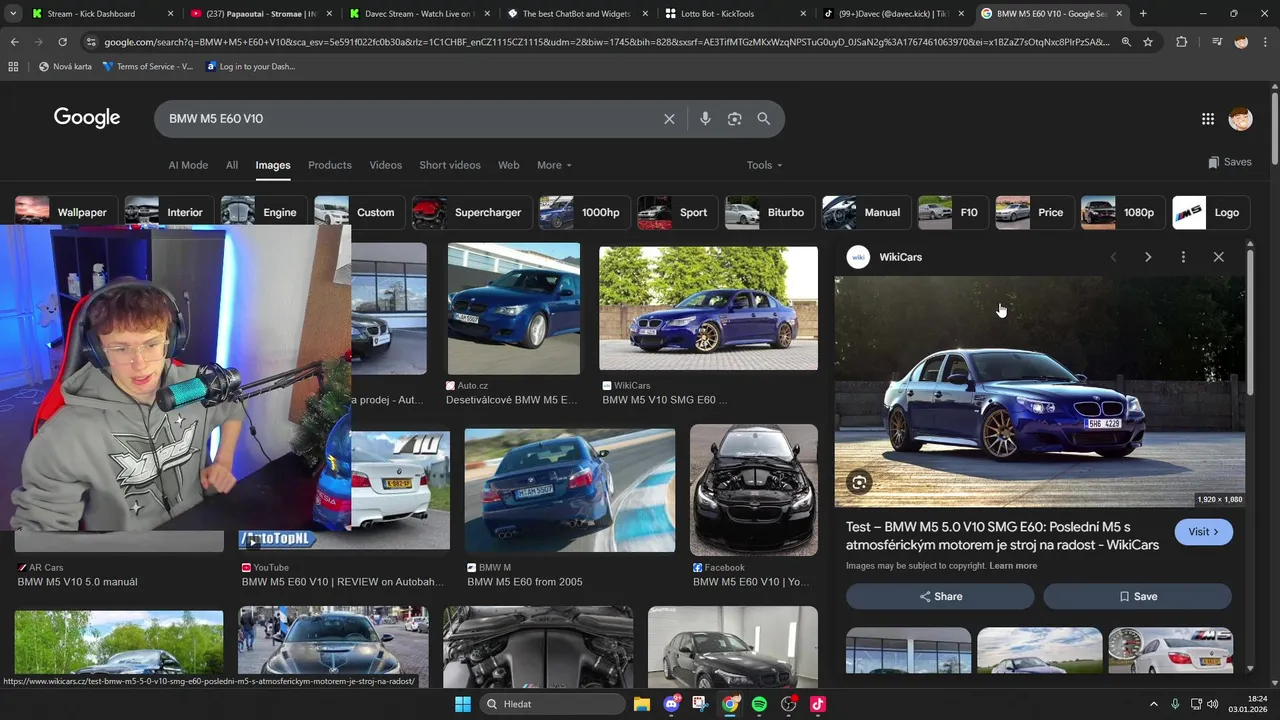
Task: Bookmark this page with star icon
Action: [1148, 42]
